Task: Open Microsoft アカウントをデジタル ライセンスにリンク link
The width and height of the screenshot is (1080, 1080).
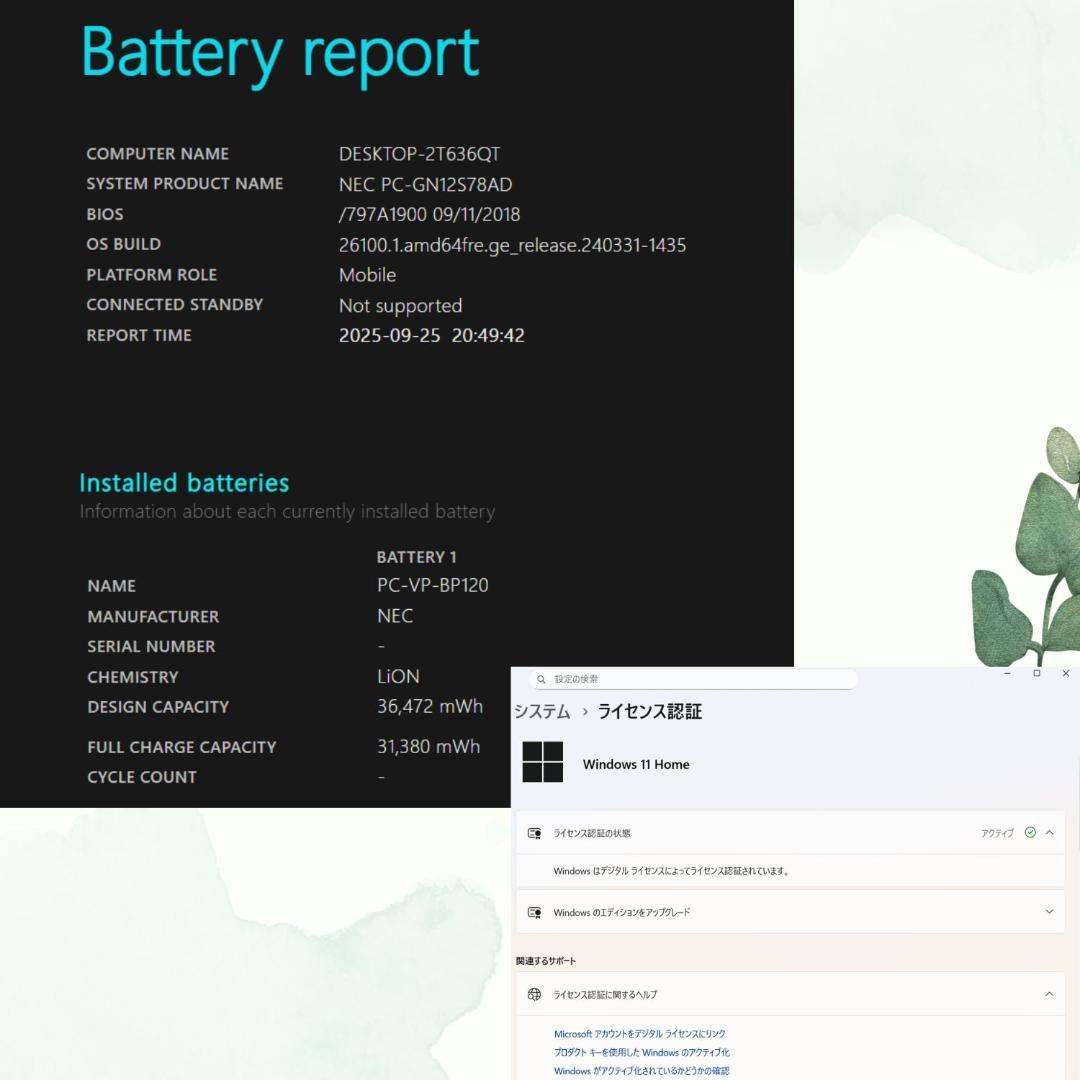Action: [640, 1034]
